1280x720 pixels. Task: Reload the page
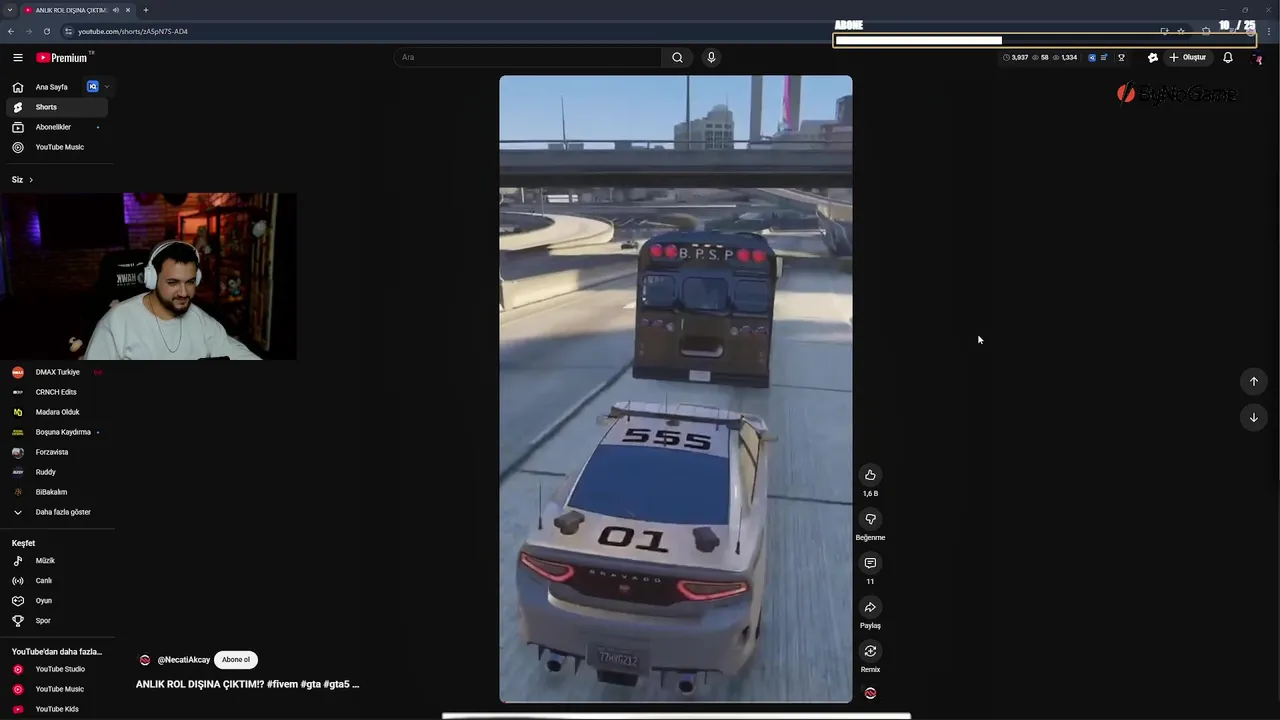point(46,31)
